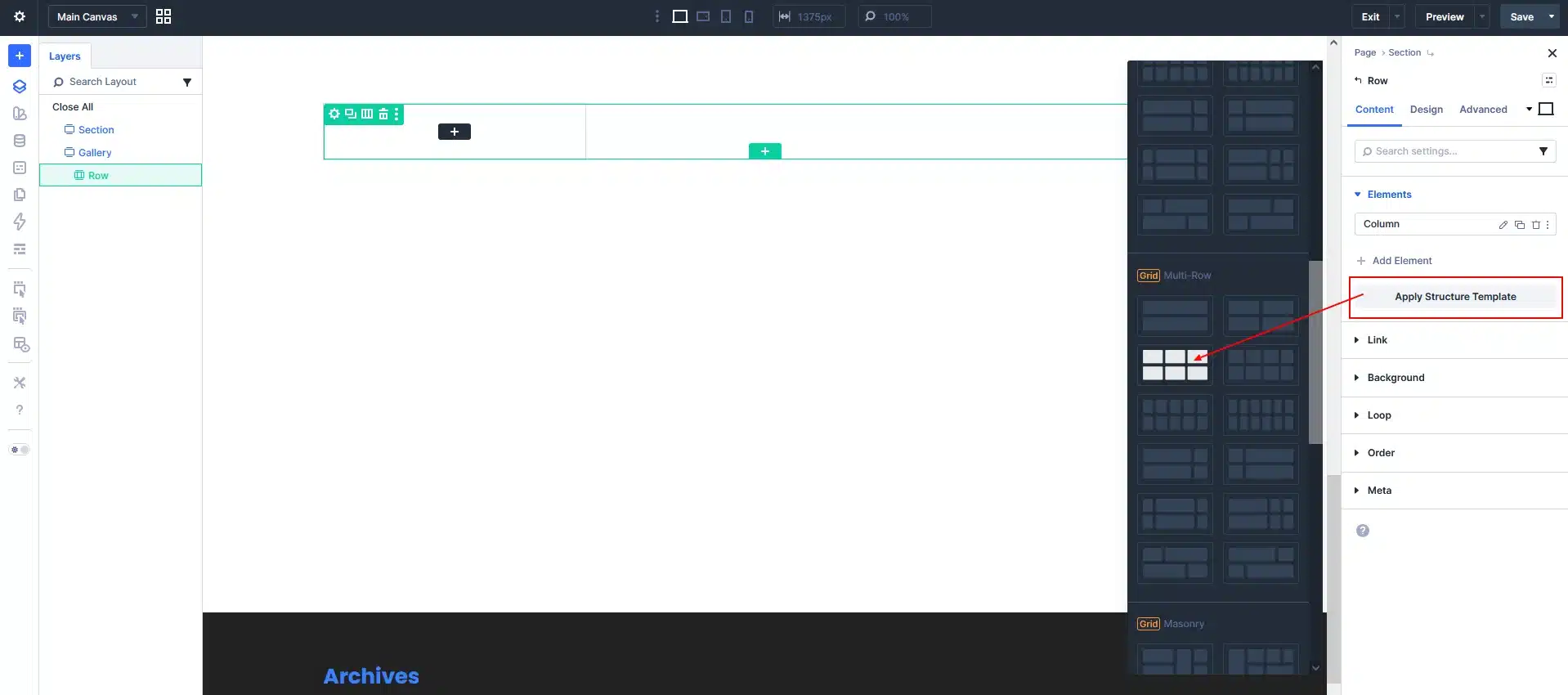
Task: Switch to the Design tab
Action: (x=1427, y=110)
